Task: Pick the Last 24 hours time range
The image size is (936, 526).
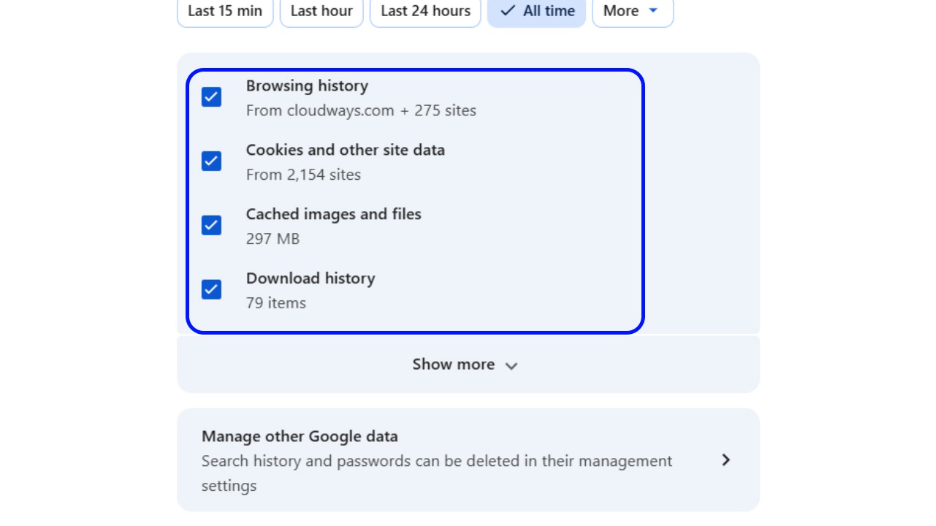Action: point(425,11)
